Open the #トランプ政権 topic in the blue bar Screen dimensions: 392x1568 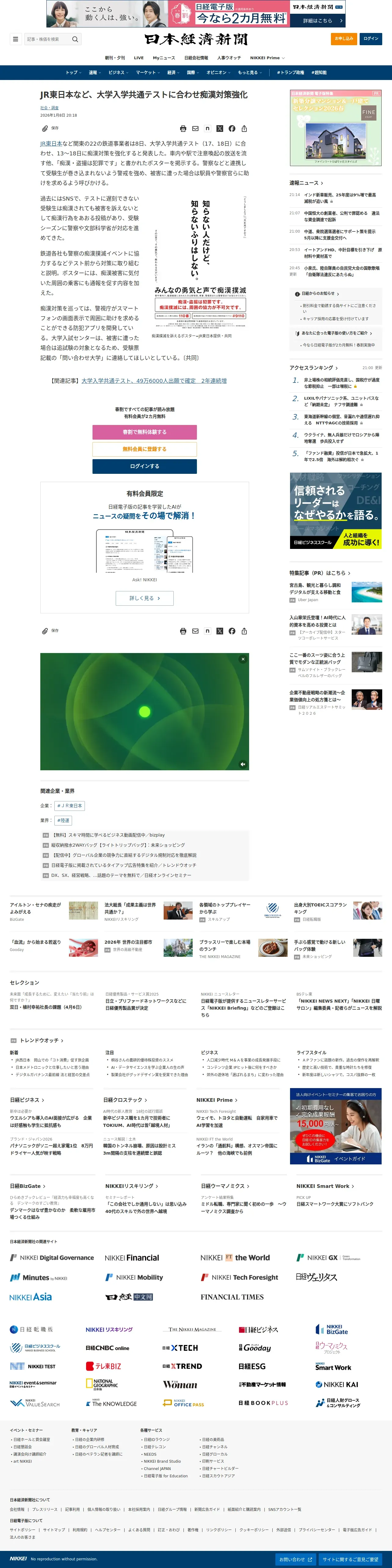coord(290,72)
